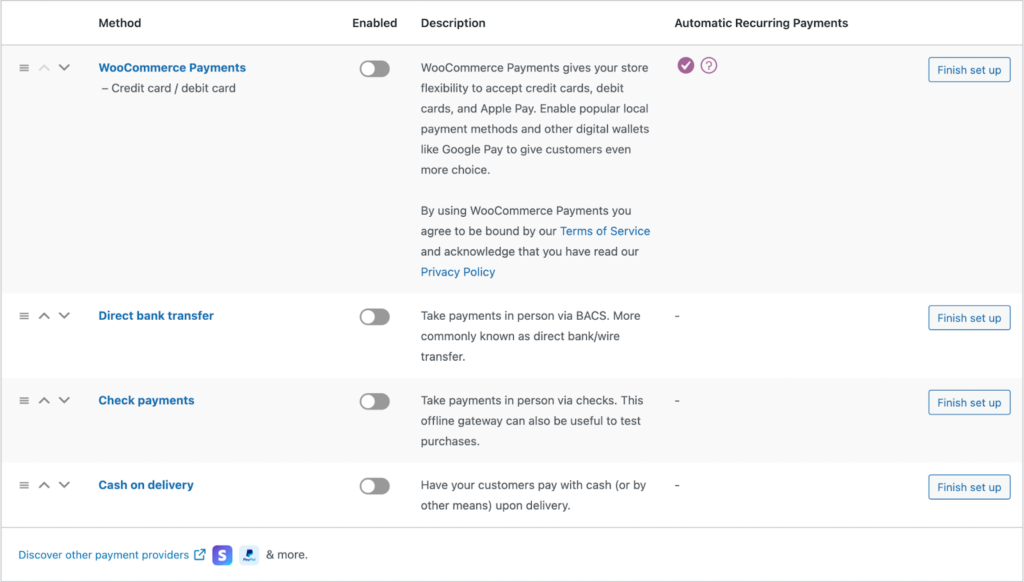Move Direct bank transfer up
The image size is (1024, 582).
pyautogui.click(x=44, y=316)
